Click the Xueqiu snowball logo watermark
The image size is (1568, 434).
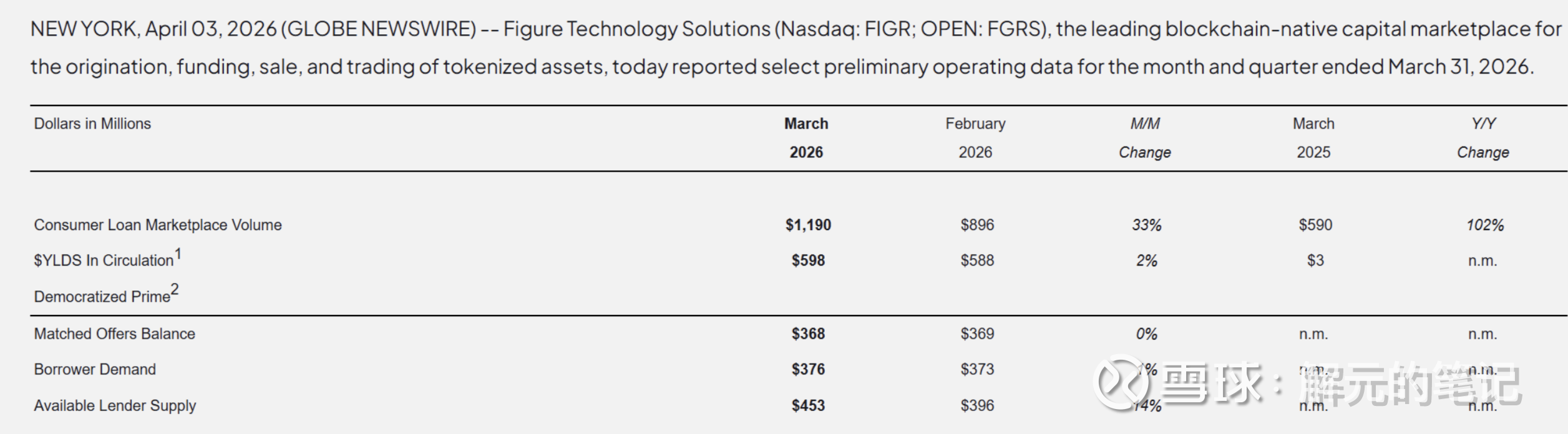click(1122, 383)
